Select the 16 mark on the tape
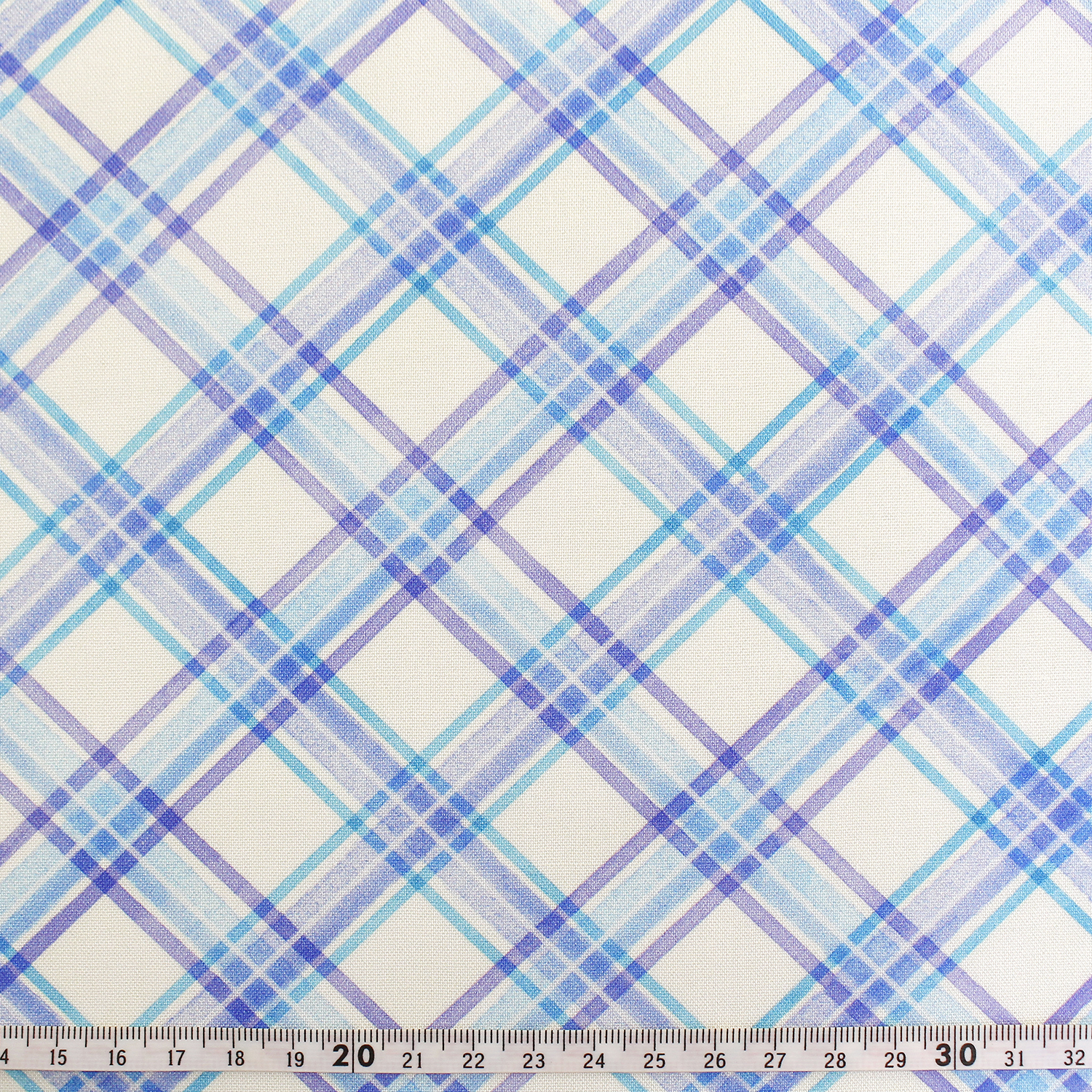Image resolution: width=1092 pixels, height=1092 pixels. 116,1058
